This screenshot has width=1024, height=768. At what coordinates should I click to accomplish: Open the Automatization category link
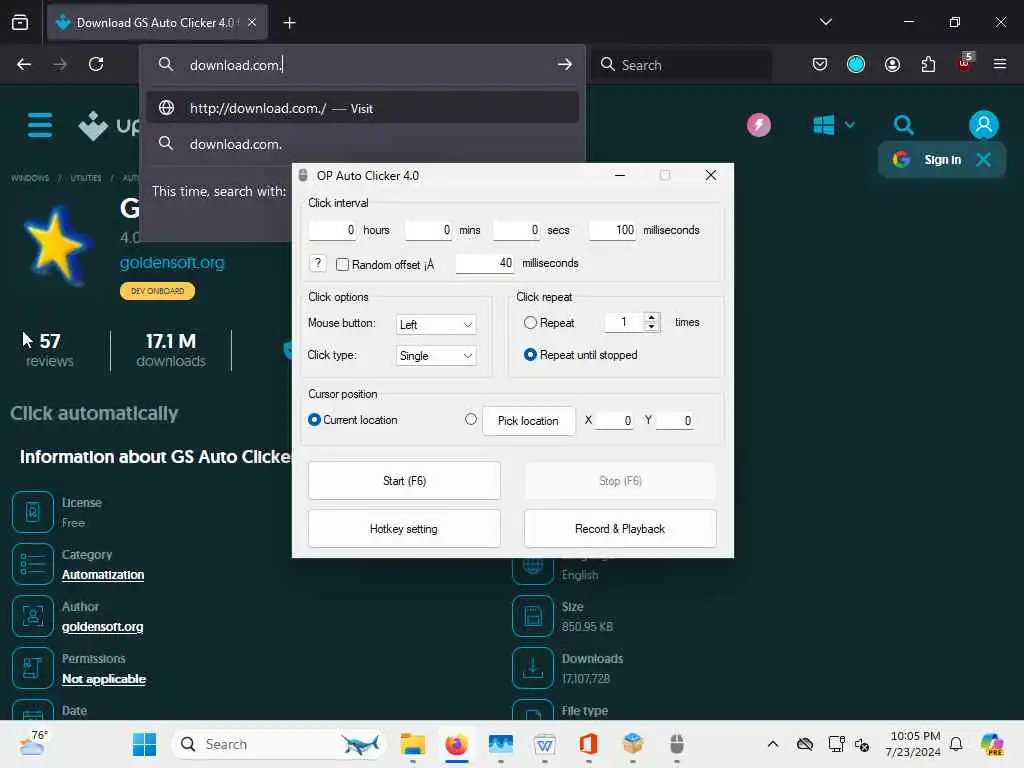pyautogui.click(x=103, y=575)
